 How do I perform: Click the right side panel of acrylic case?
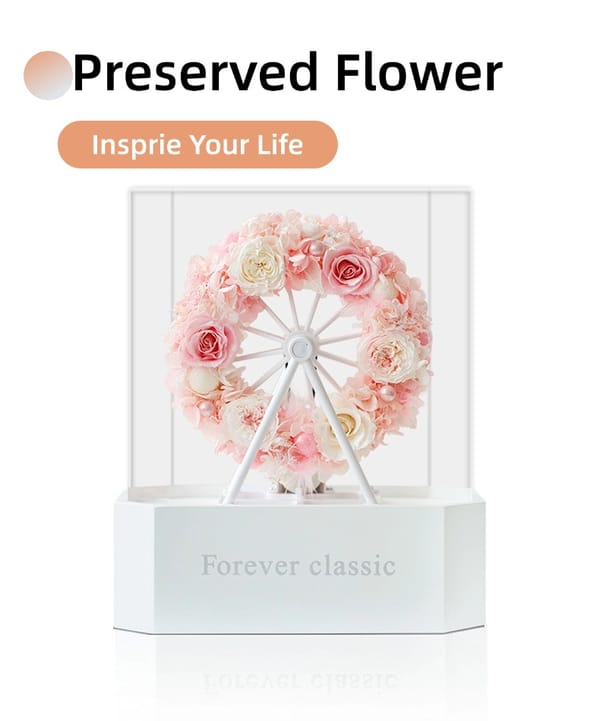[450, 340]
